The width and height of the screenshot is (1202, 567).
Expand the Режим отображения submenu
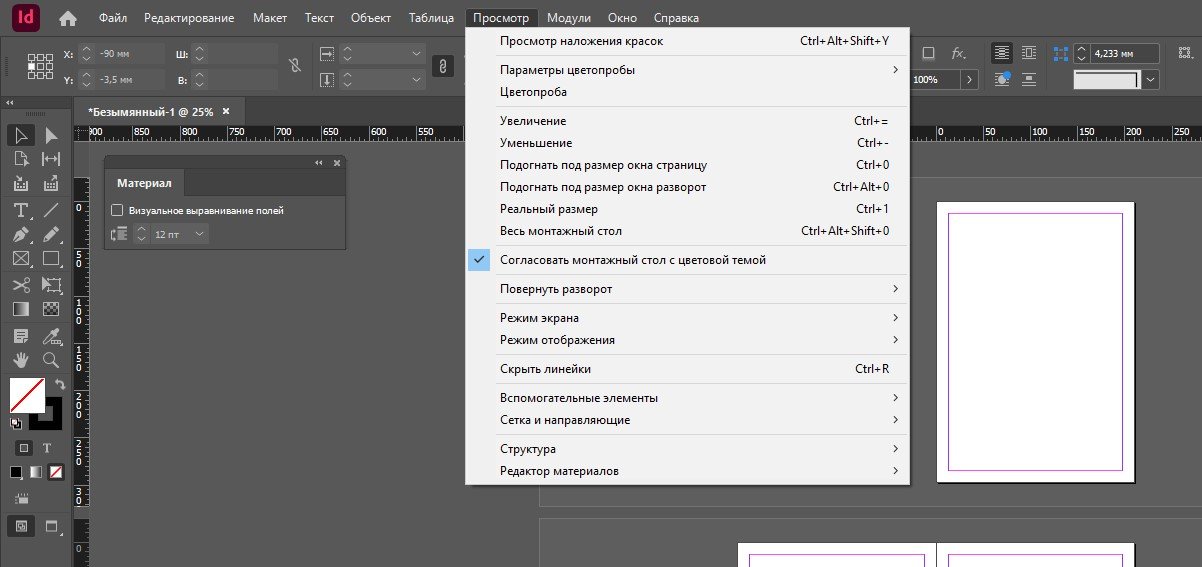[x=687, y=340]
